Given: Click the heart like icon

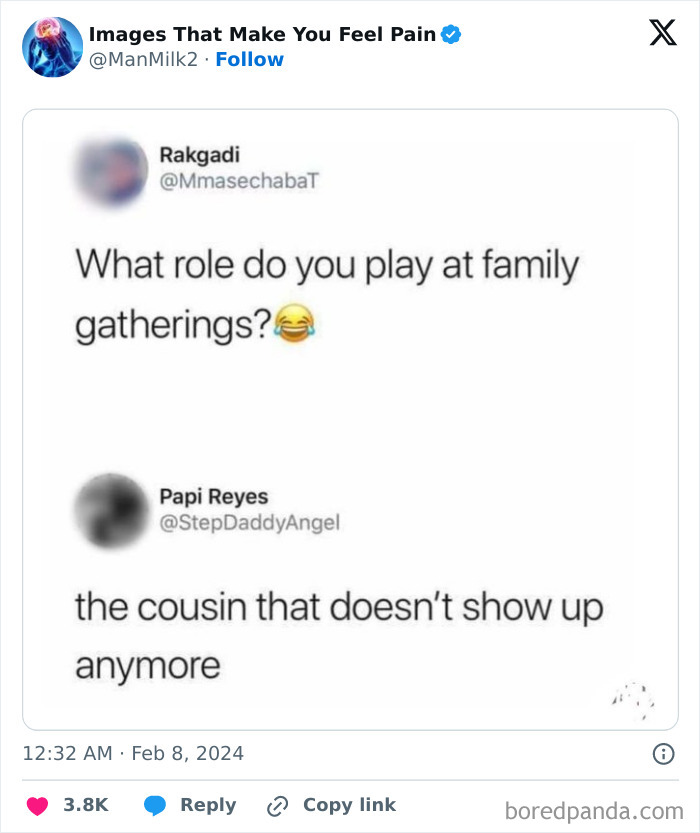Looking at the screenshot, I should (37, 806).
